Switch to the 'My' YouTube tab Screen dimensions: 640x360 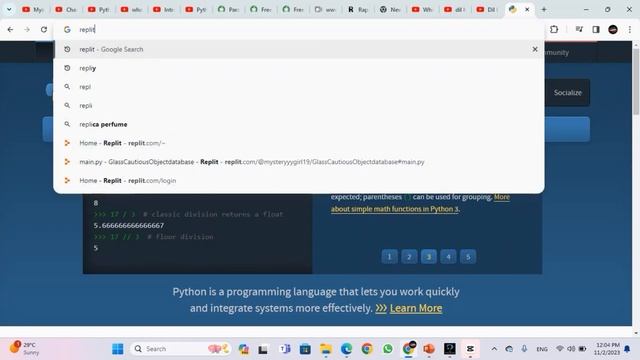(33, 9)
